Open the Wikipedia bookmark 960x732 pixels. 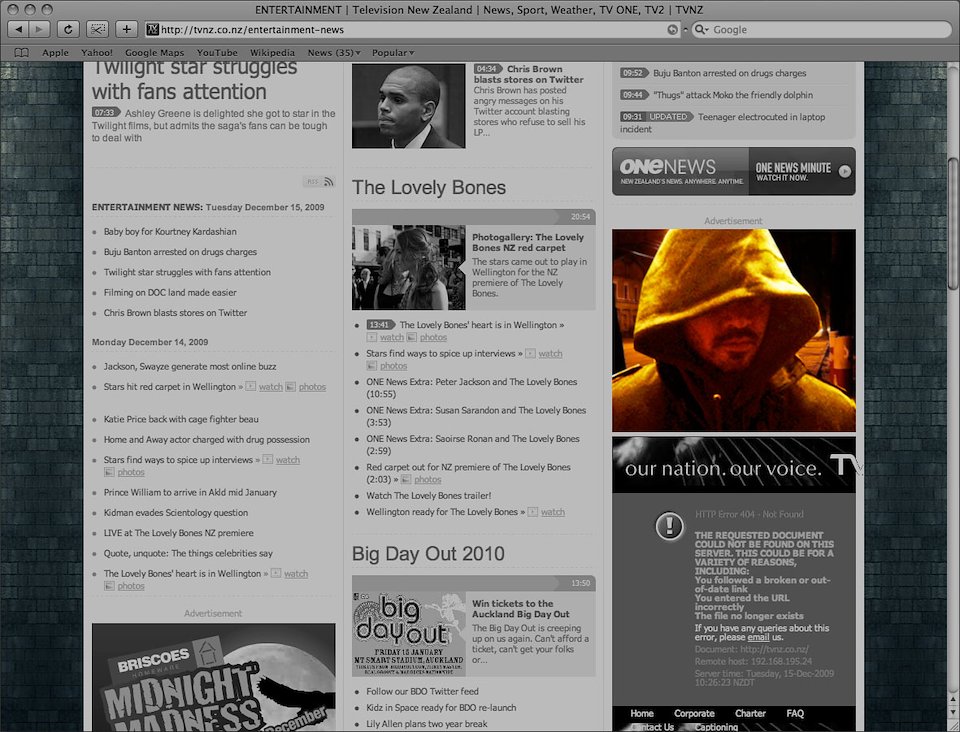click(x=272, y=53)
